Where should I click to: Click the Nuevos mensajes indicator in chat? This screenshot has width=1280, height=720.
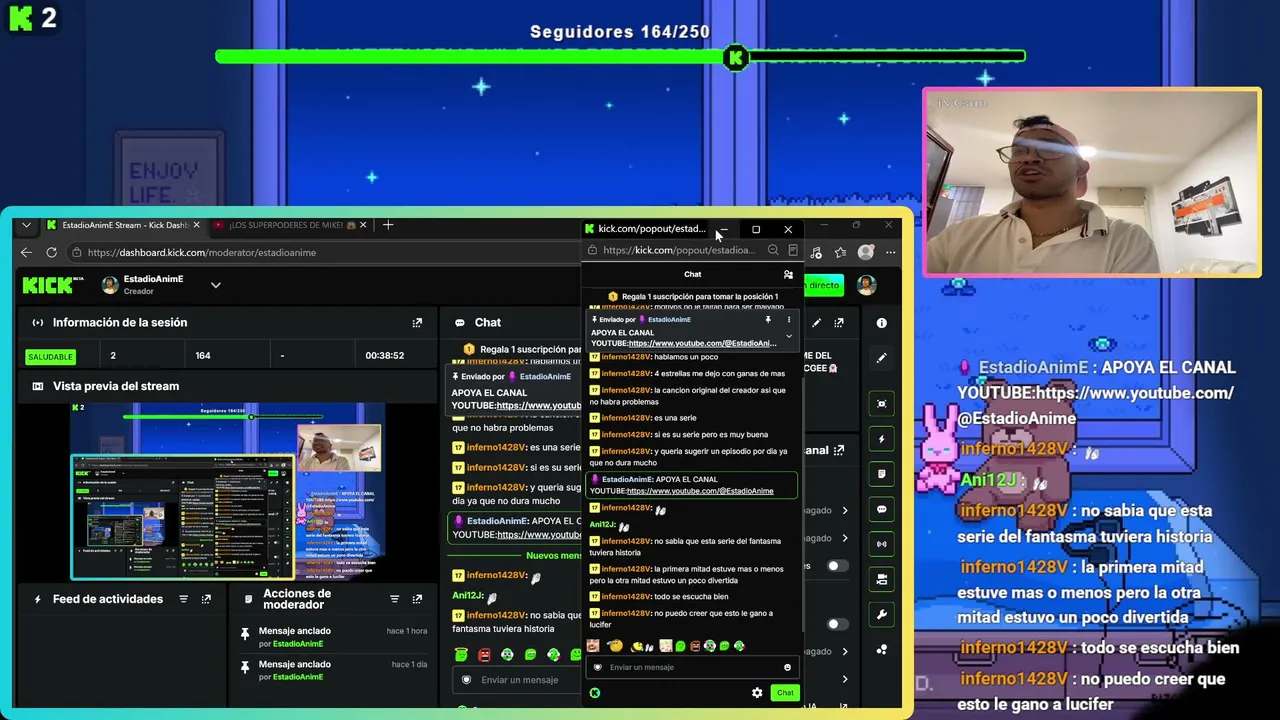[x=553, y=556]
